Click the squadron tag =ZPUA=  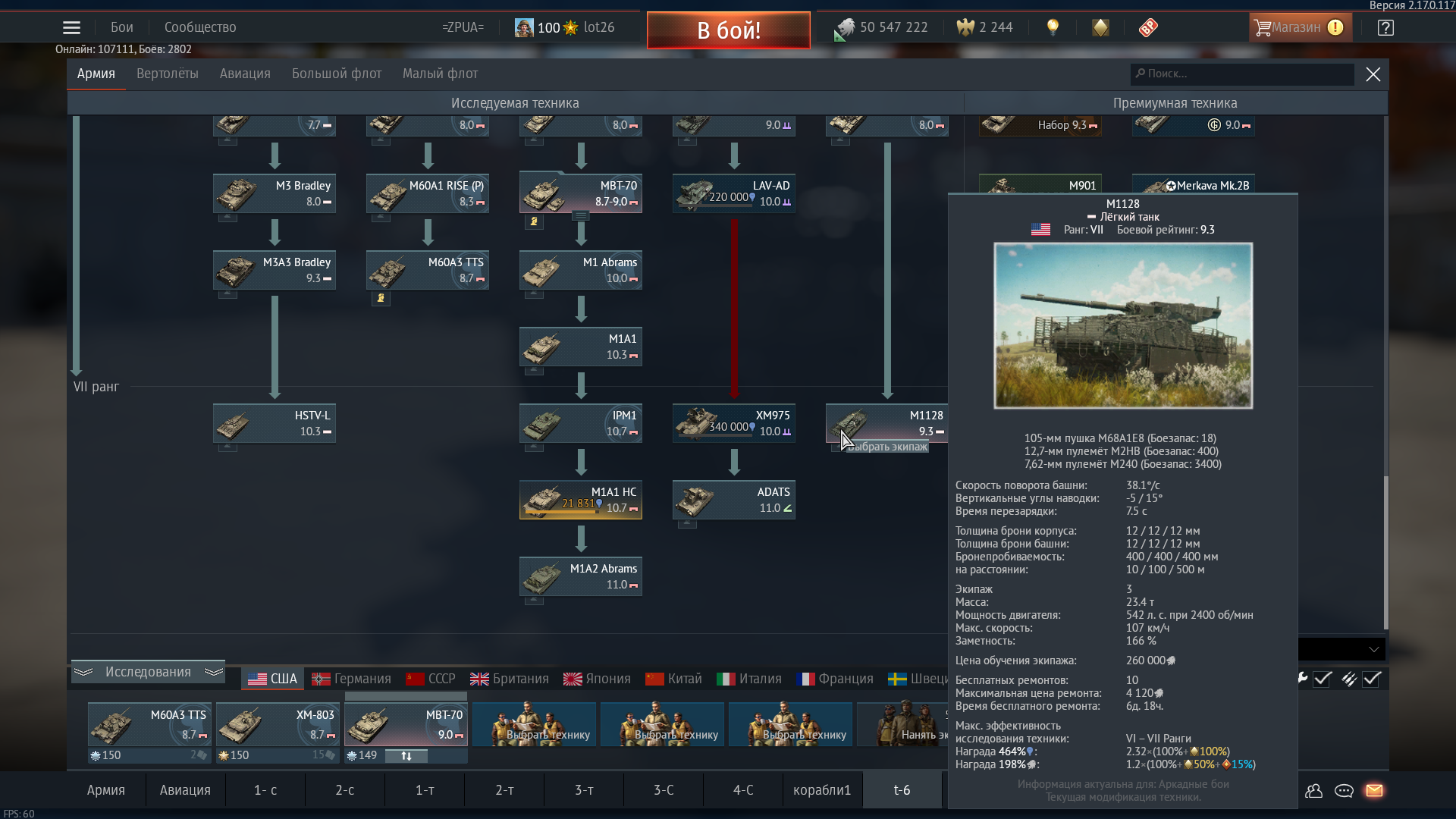463,27
